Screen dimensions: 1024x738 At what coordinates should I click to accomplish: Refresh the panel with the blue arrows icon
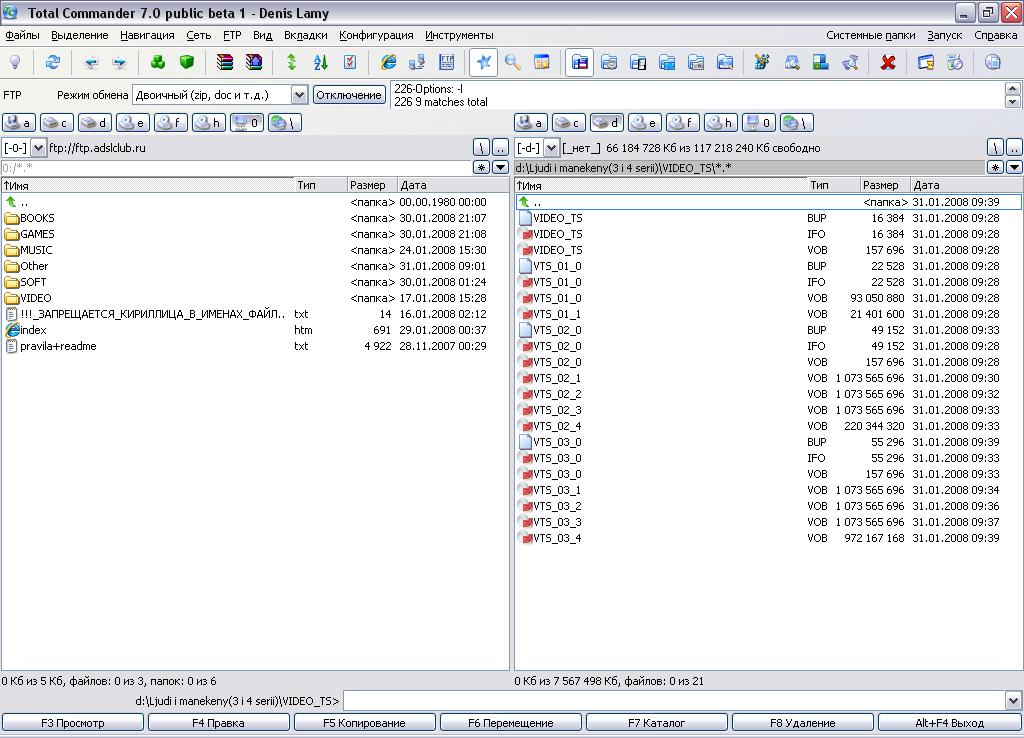click(x=53, y=63)
